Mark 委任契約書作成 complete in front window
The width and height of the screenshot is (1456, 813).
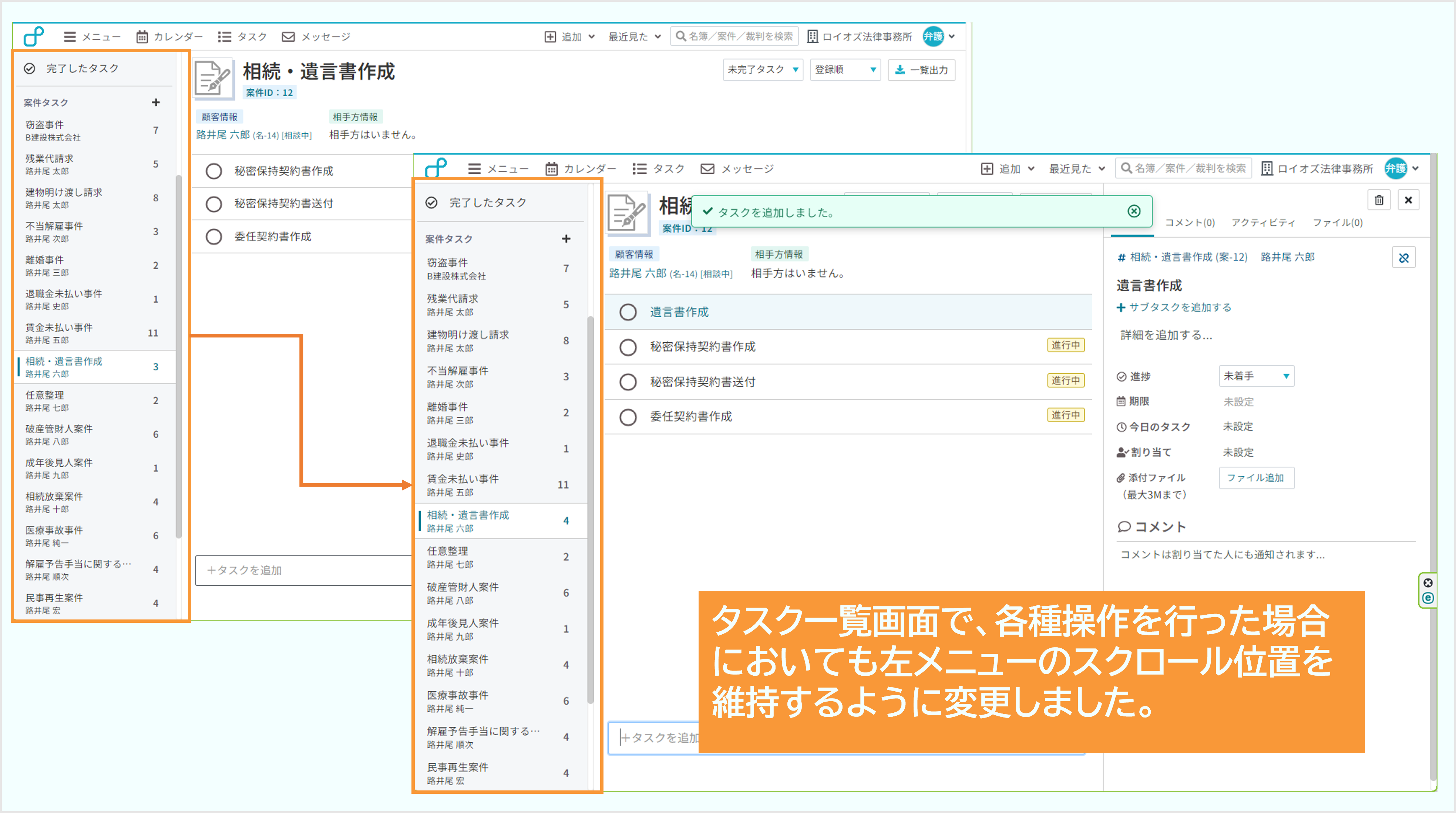click(x=628, y=417)
